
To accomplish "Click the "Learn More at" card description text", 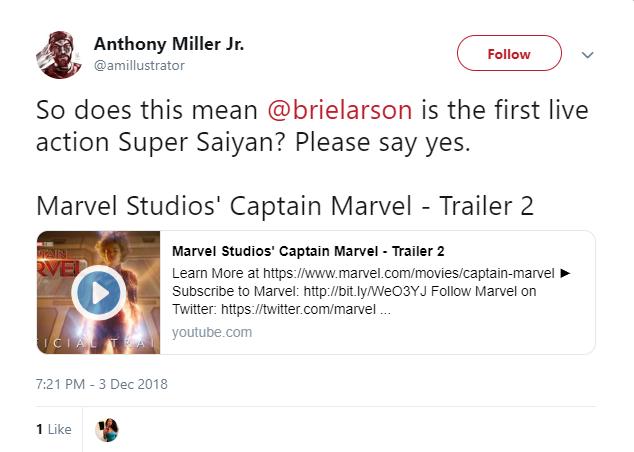I will pos(213,273).
